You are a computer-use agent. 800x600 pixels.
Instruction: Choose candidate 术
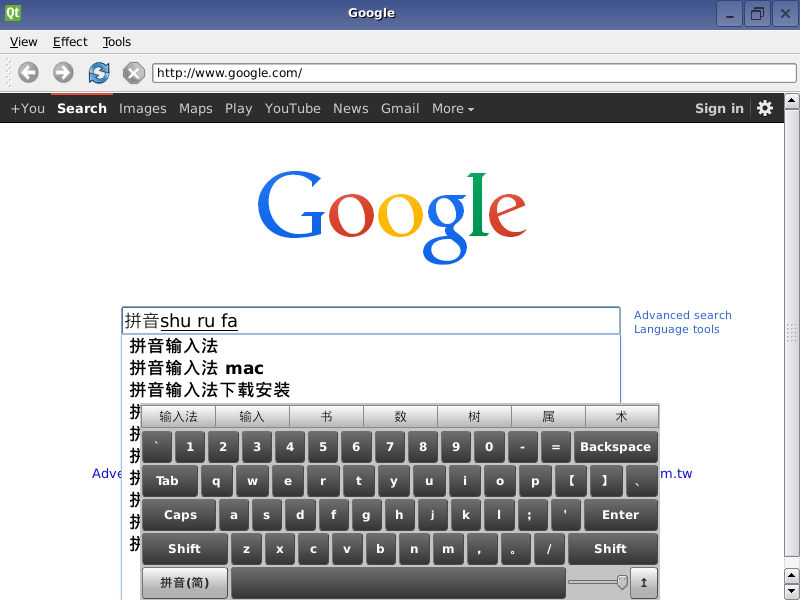(621, 416)
